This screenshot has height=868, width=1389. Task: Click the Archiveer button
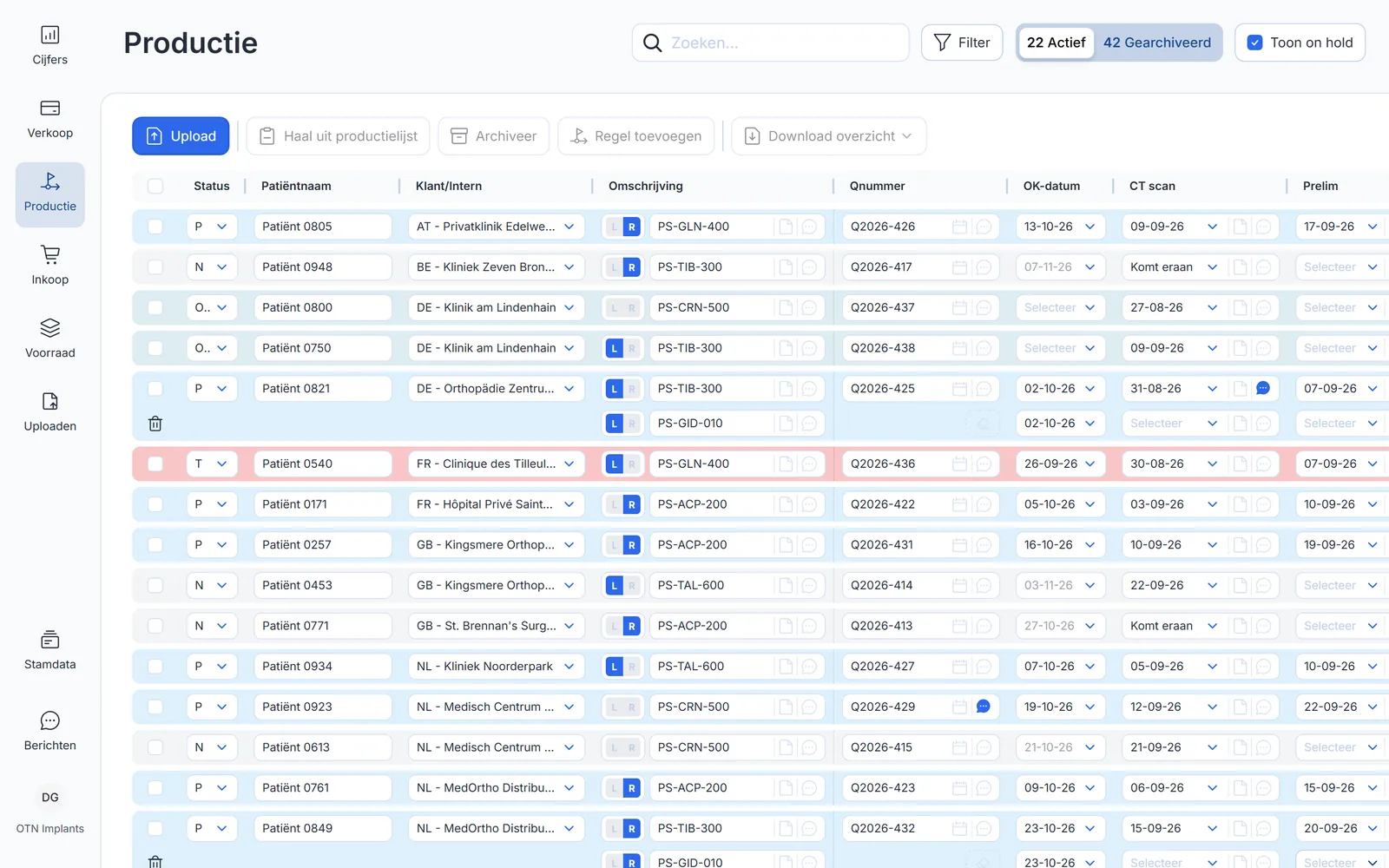pos(494,136)
